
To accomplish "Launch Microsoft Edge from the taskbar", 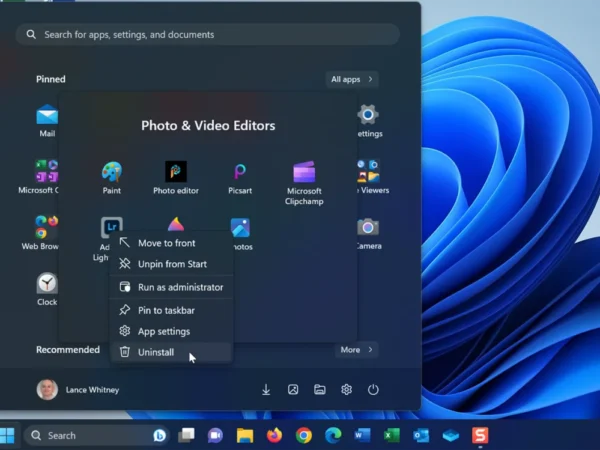I will 333,435.
